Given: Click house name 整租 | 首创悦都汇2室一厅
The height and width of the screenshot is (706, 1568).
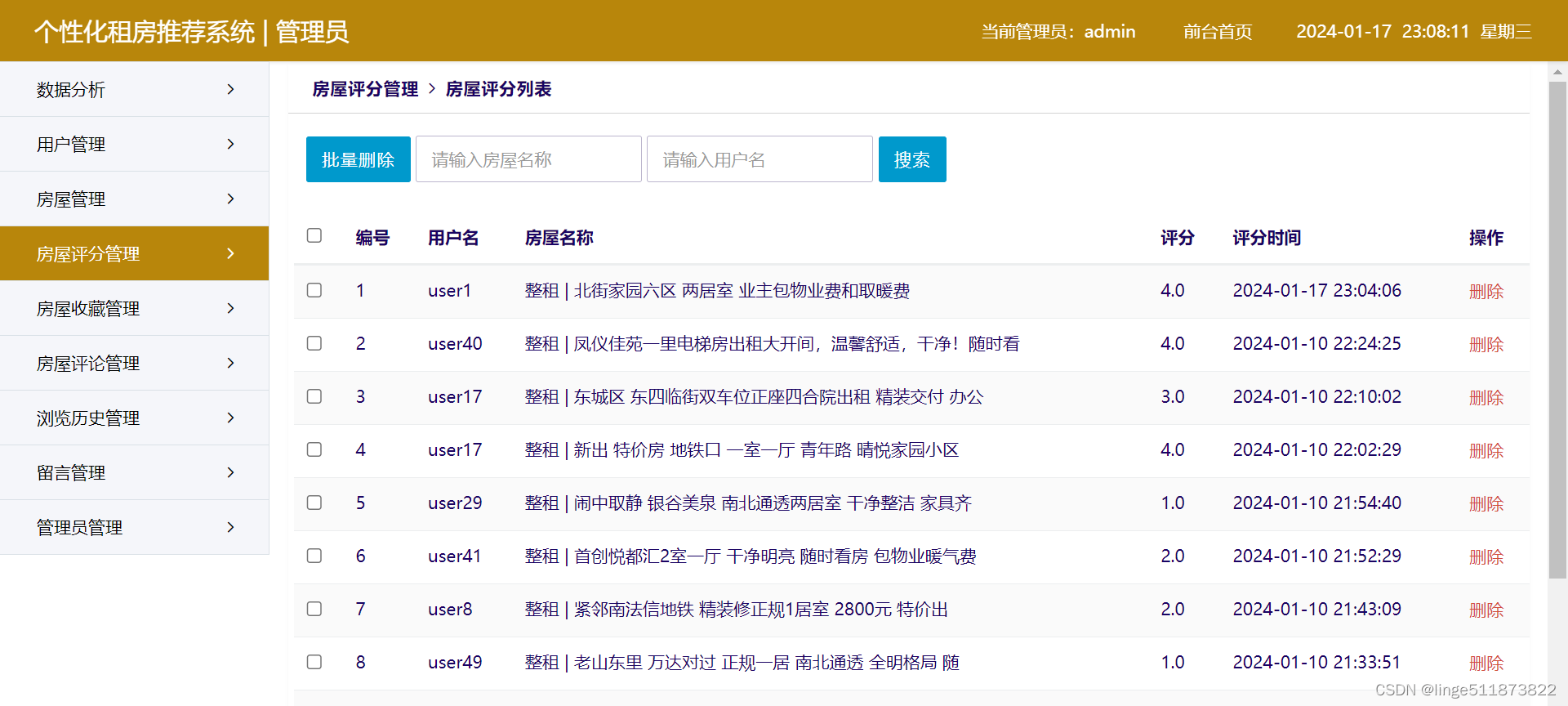Looking at the screenshot, I should (x=751, y=556).
